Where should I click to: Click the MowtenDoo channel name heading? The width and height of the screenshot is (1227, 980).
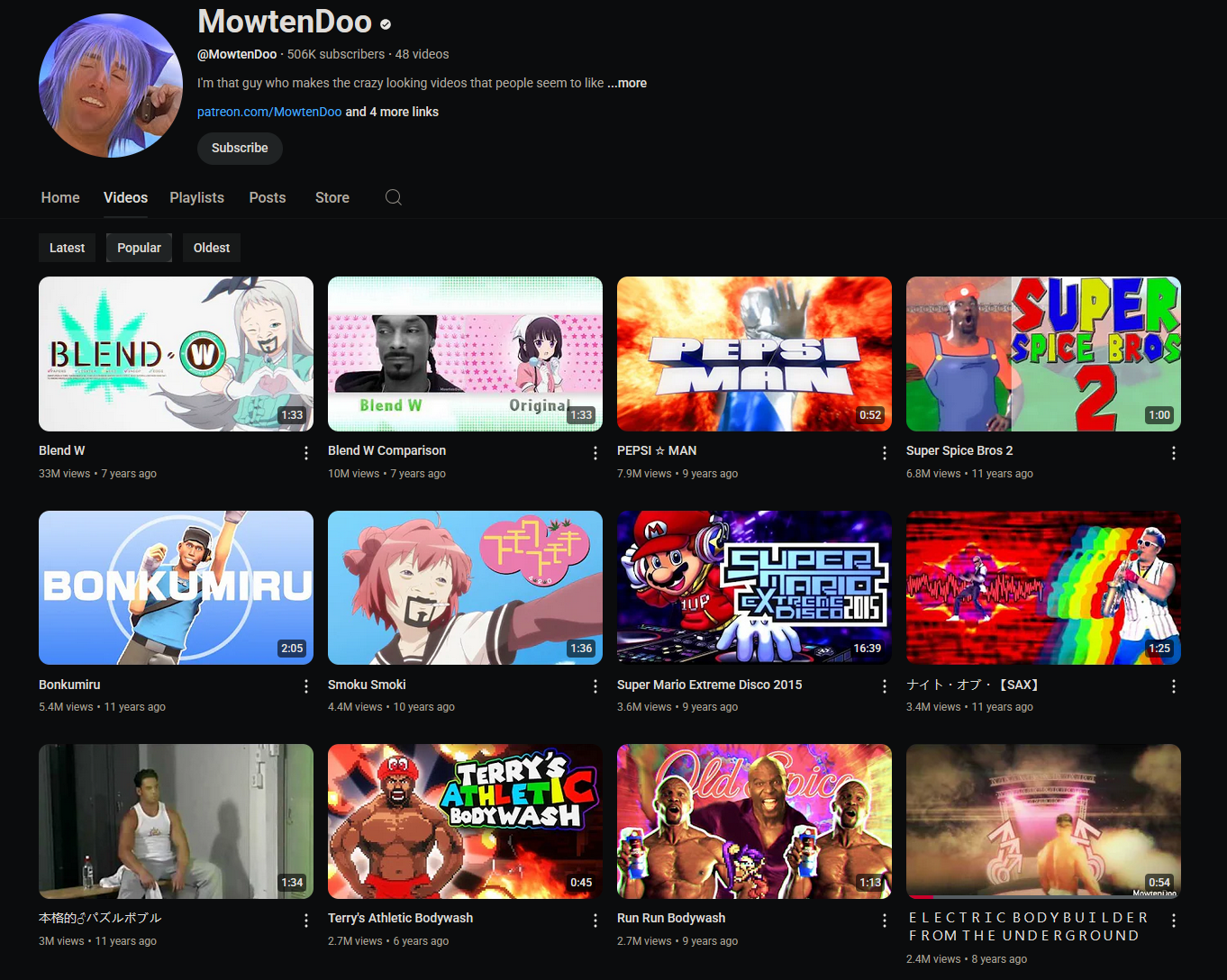285,22
